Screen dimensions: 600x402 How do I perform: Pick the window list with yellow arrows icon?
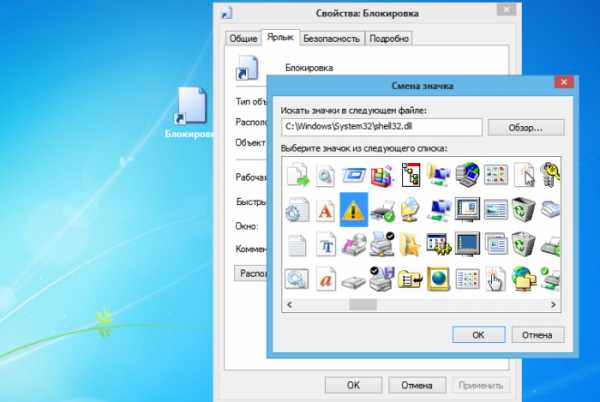439,244
